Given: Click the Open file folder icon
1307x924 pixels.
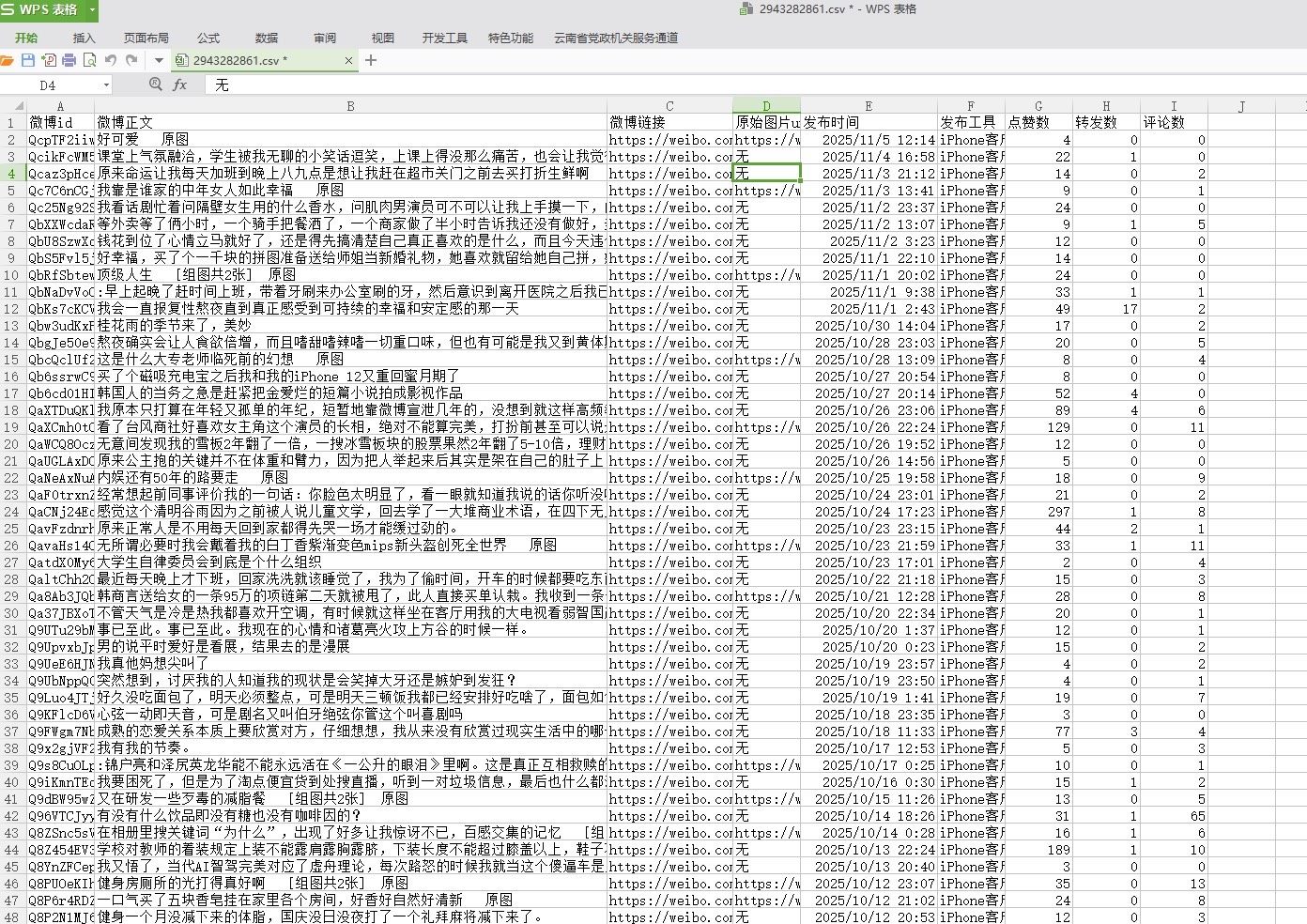Looking at the screenshot, I should [x=8, y=60].
